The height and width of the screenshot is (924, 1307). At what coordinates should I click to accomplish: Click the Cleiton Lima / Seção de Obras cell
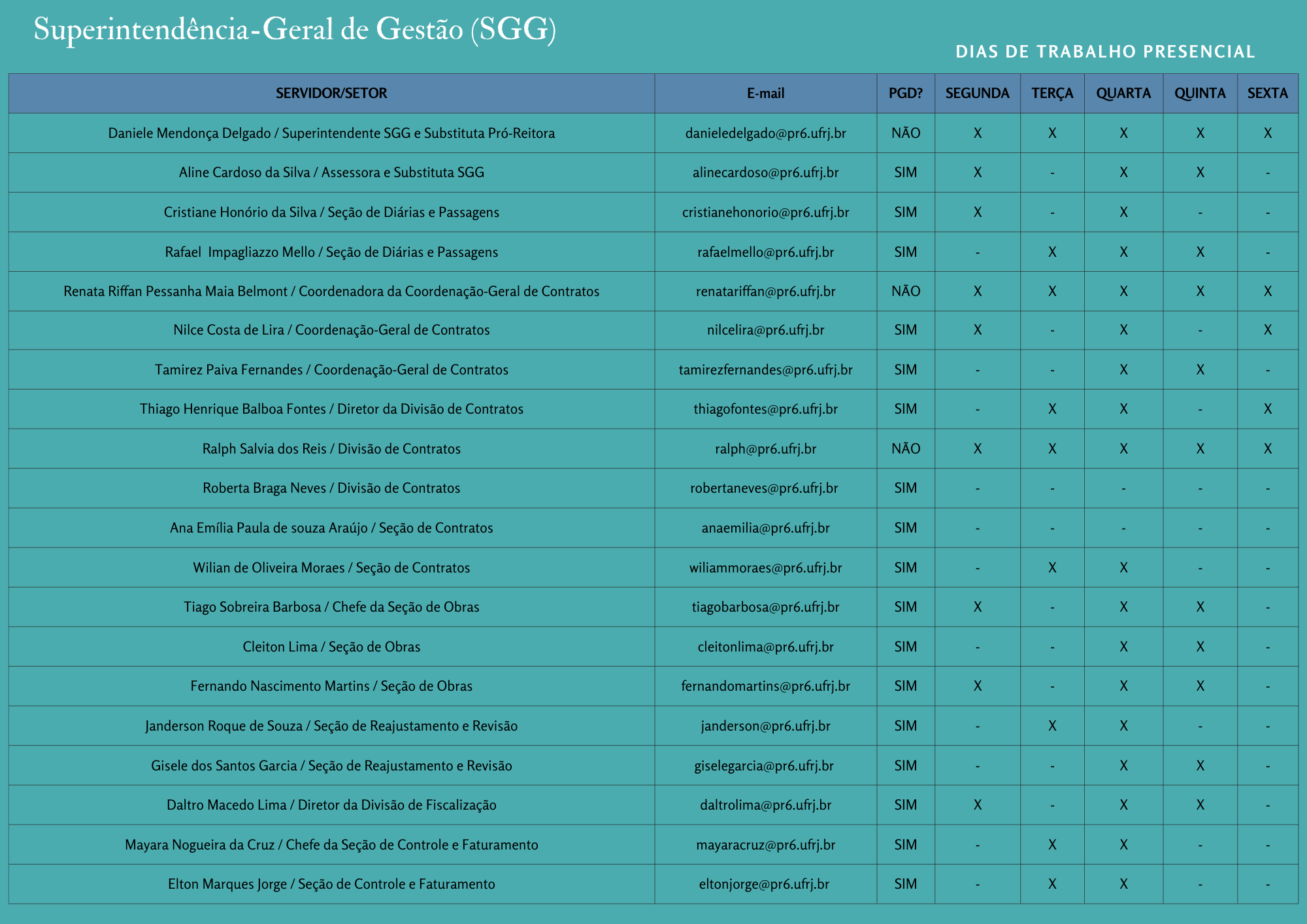coord(331,647)
